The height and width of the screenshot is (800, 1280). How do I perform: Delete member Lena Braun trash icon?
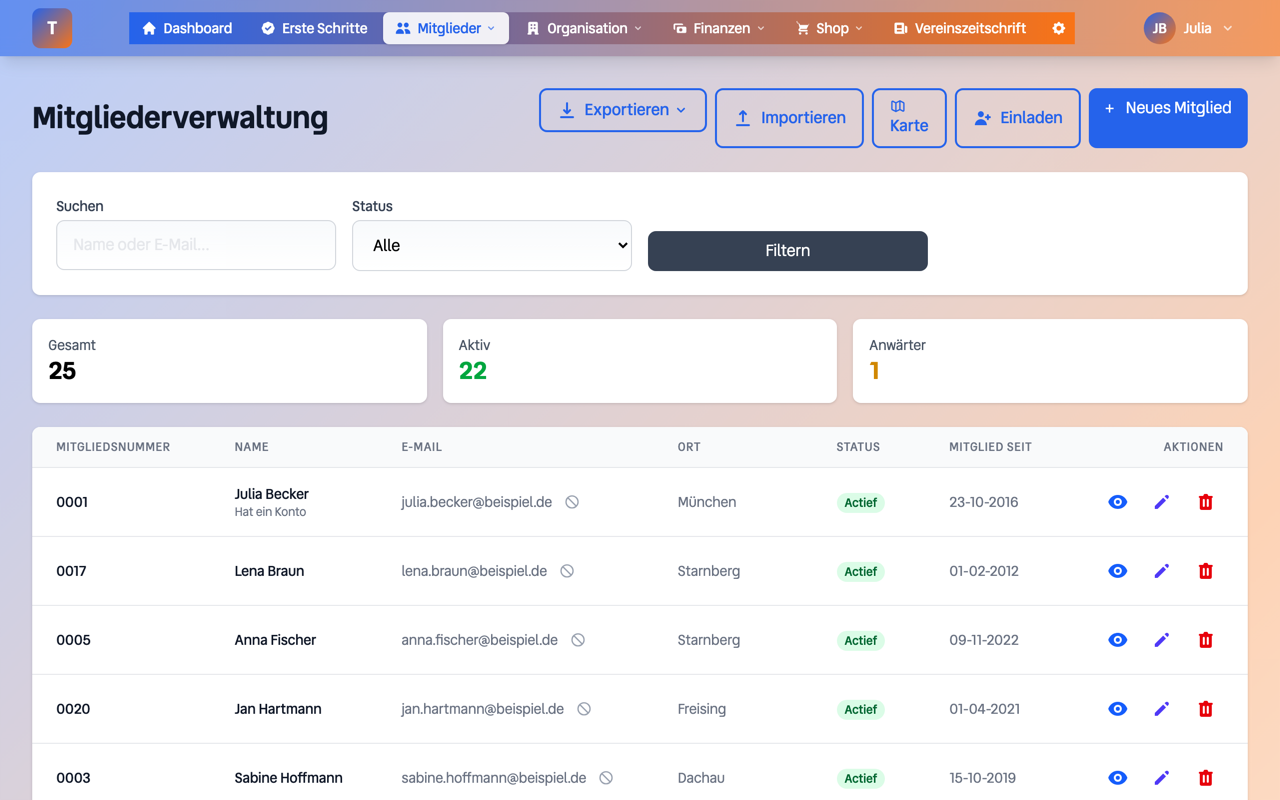click(1206, 571)
